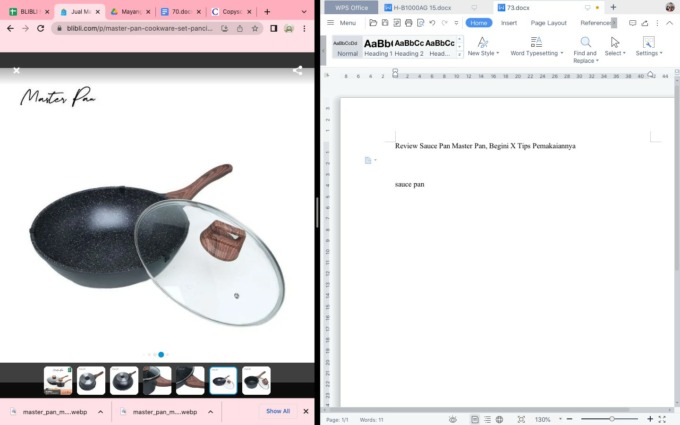Viewport: 680px width, 425px height.
Task: Select the last product thumbnail
Action: click(256, 380)
